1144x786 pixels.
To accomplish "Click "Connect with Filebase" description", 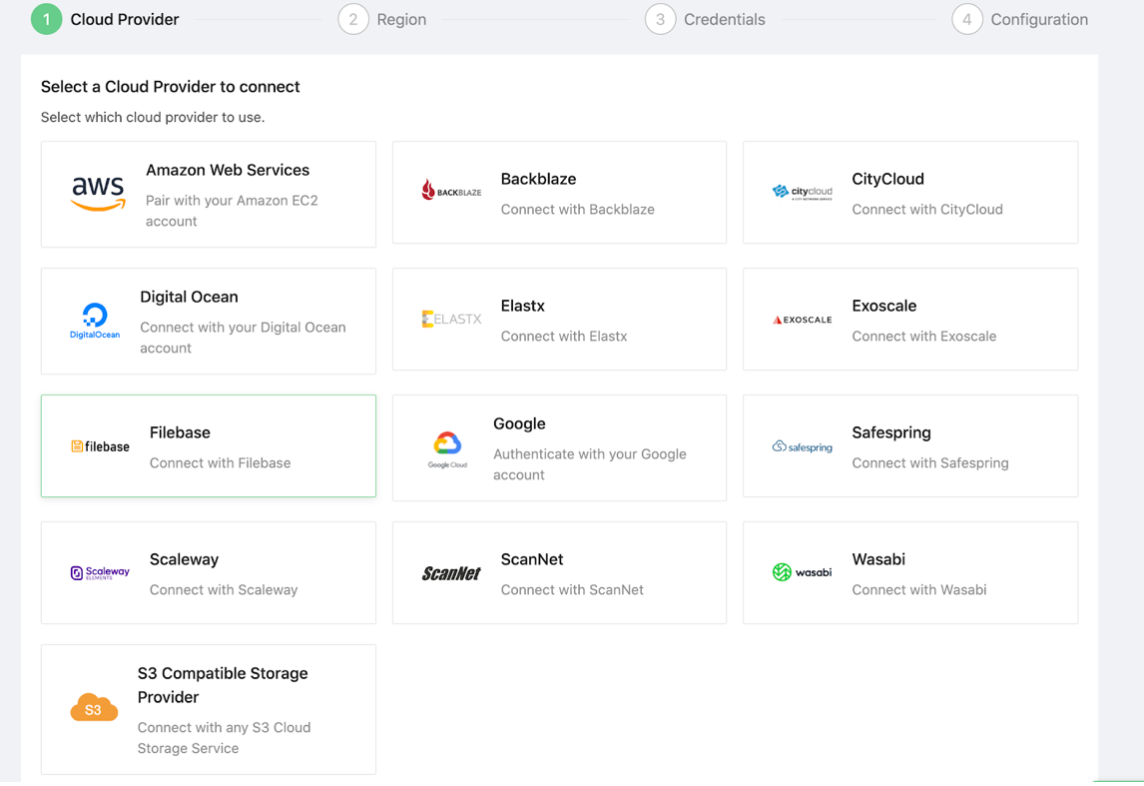I will (x=220, y=463).
